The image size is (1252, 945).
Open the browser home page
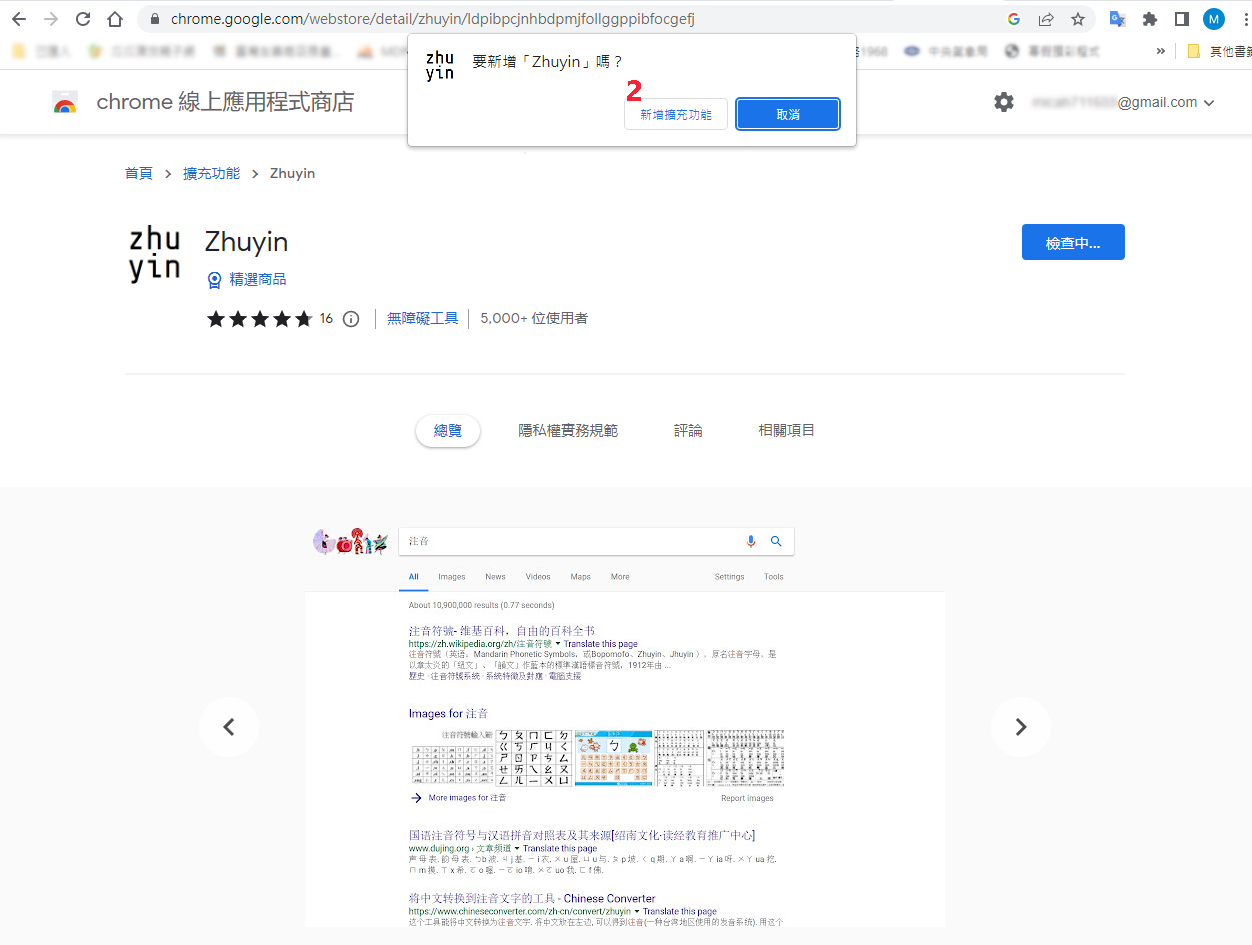(115, 19)
